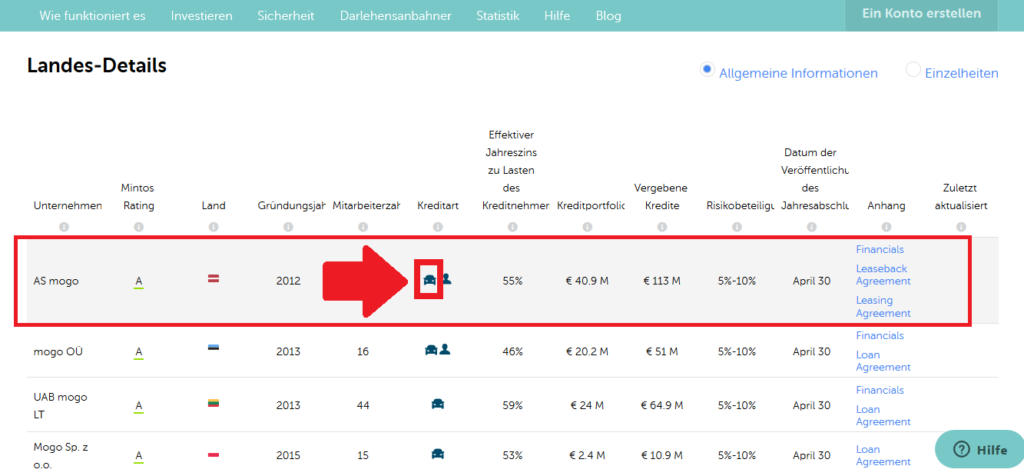Open Leasing Agreement link for AS mogo

883,307
